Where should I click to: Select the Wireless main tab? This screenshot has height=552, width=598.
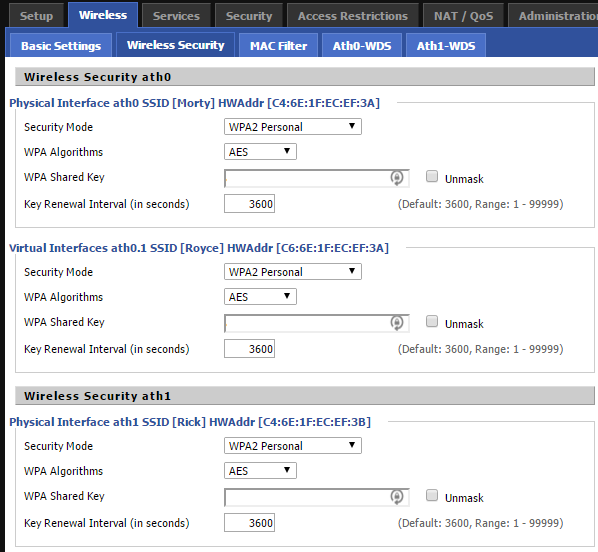103,15
